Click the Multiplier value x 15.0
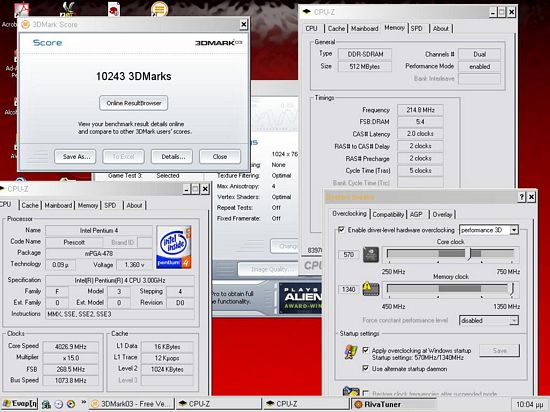 pyautogui.click(x=71, y=358)
